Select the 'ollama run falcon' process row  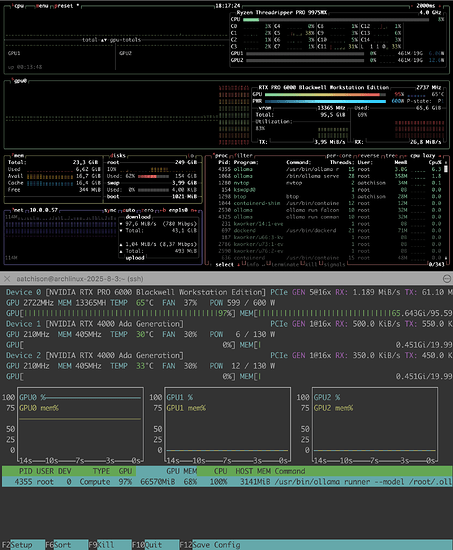pyautogui.click(x=329, y=210)
